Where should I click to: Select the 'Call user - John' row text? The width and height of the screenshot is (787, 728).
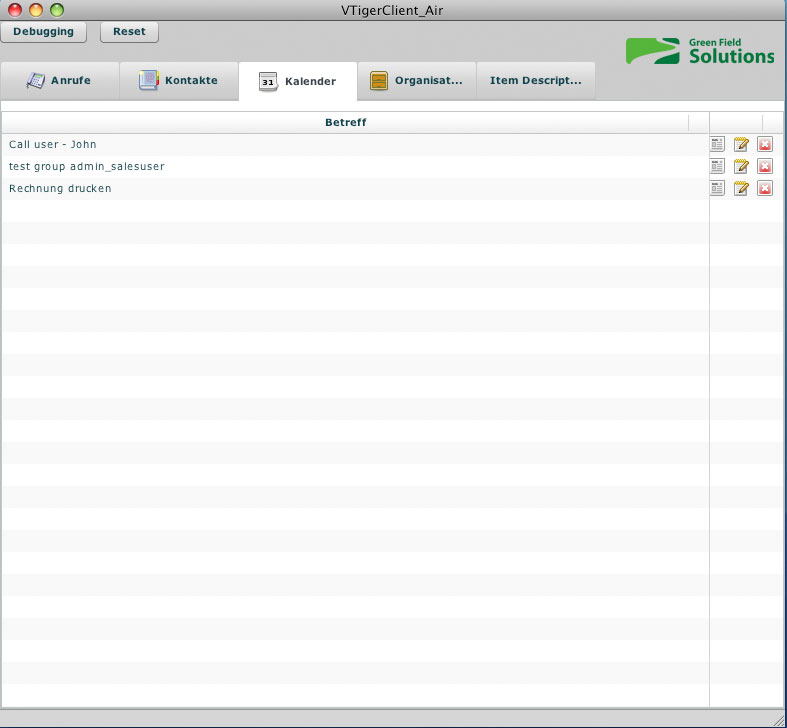coord(53,145)
